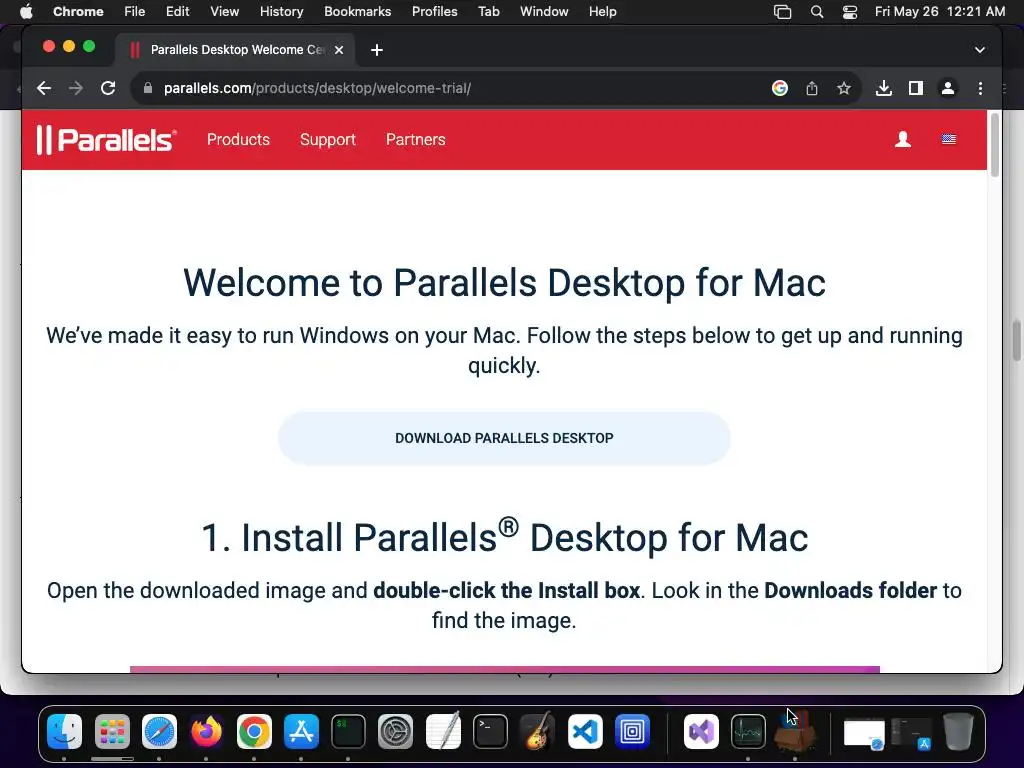This screenshot has height=768, width=1024.
Task: Open the Partners menu in Parallels header
Action: (x=415, y=140)
